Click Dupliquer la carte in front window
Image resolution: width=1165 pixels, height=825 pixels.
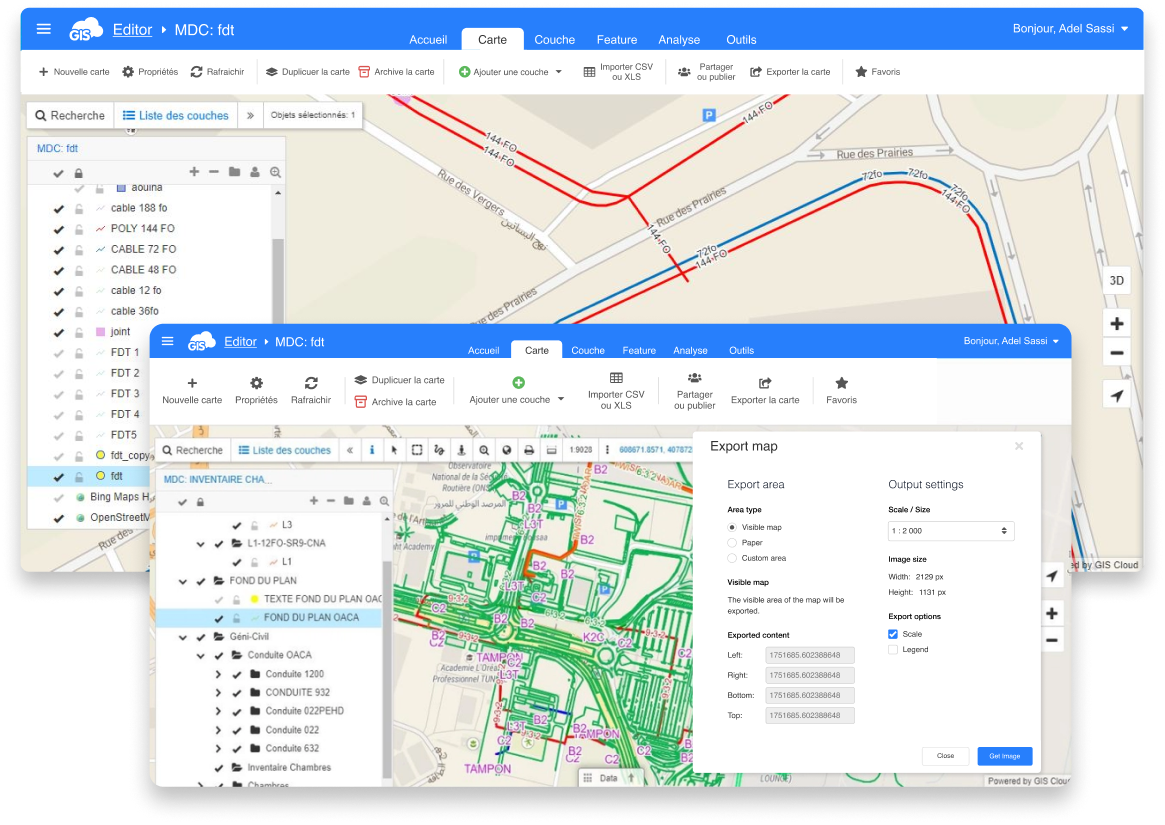pyautogui.click(x=400, y=380)
